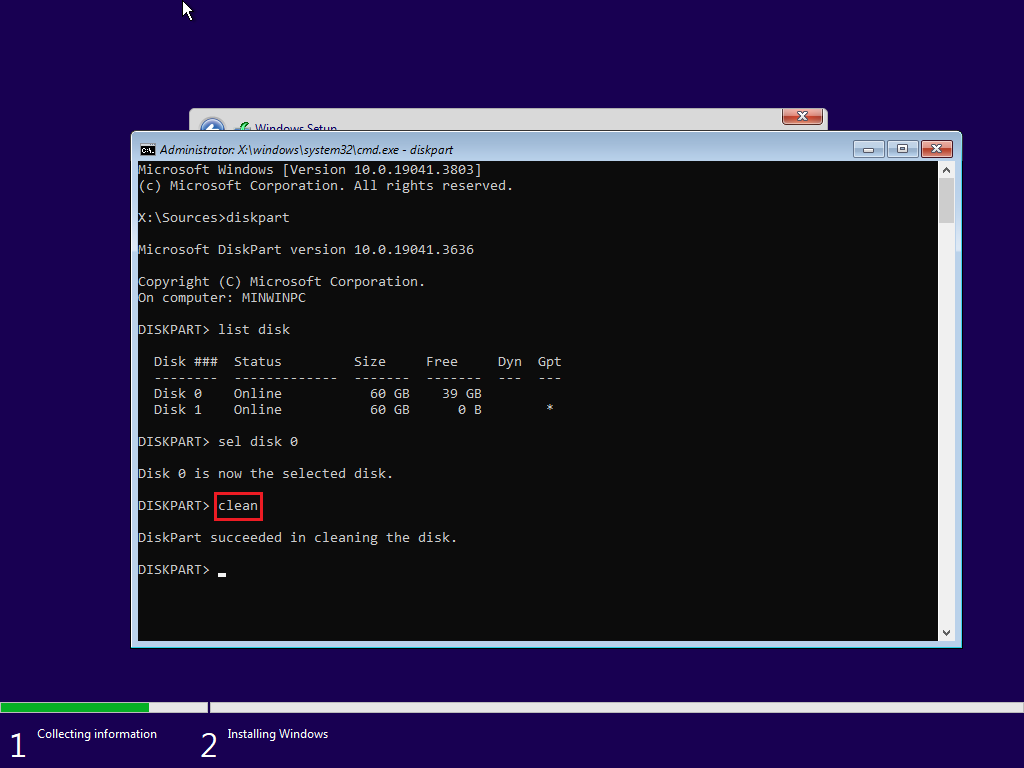Click the 'list disk' command text
This screenshot has width=1024, height=768.
coord(254,330)
